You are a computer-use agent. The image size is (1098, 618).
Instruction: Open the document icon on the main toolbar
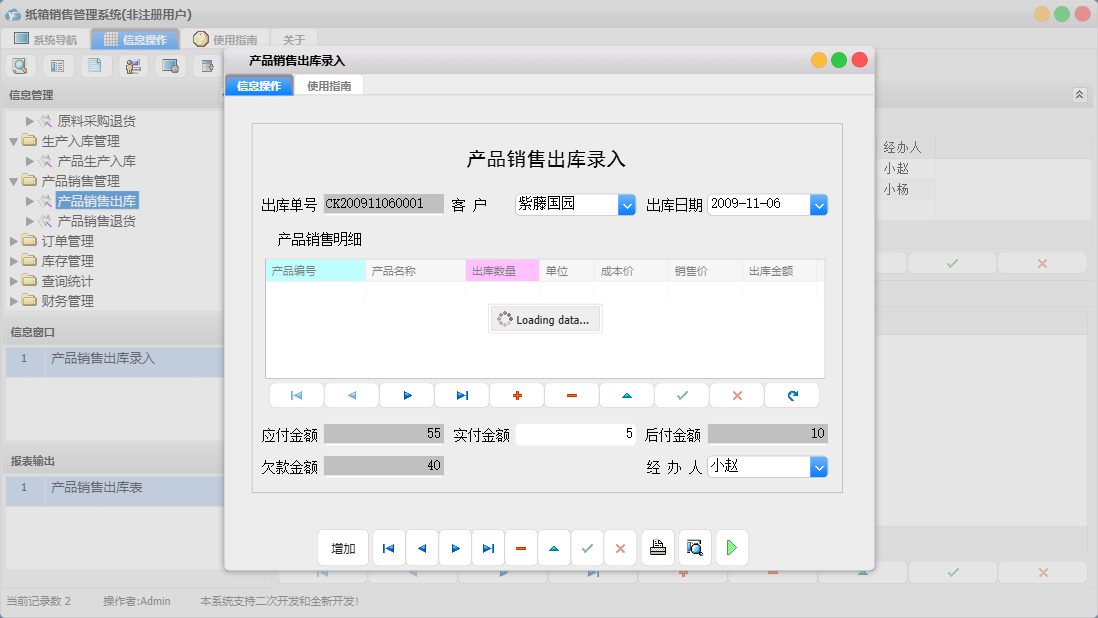coord(95,65)
